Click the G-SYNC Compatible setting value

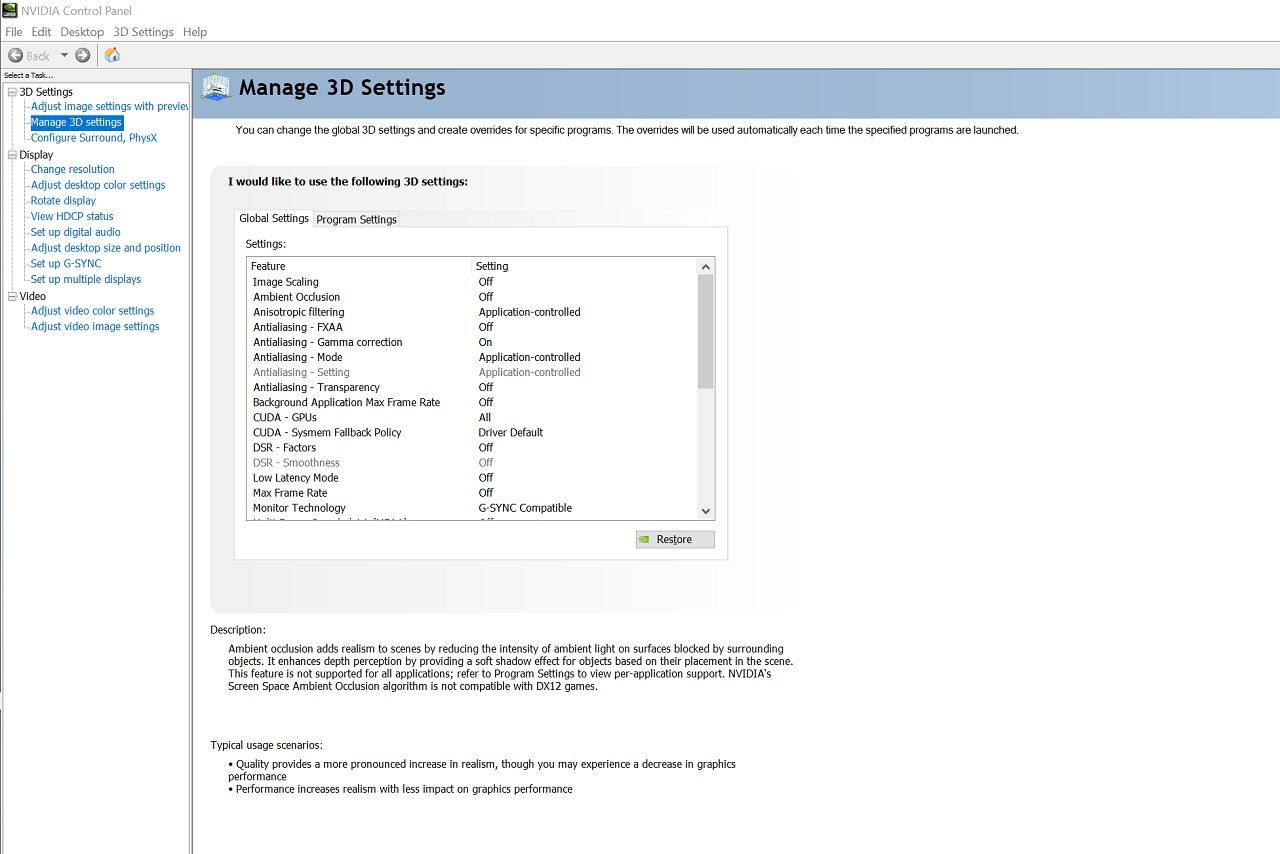pos(525,508)
